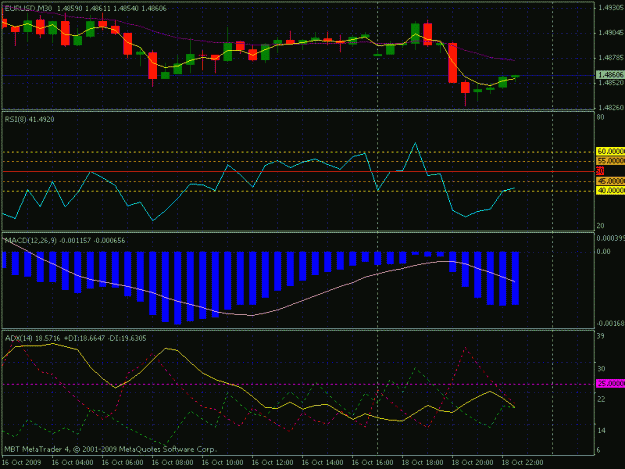Click the 16 Oct 06:00 time label
Image resolution: width=625 pixels, height=469 pixels.
coord(122,463)
